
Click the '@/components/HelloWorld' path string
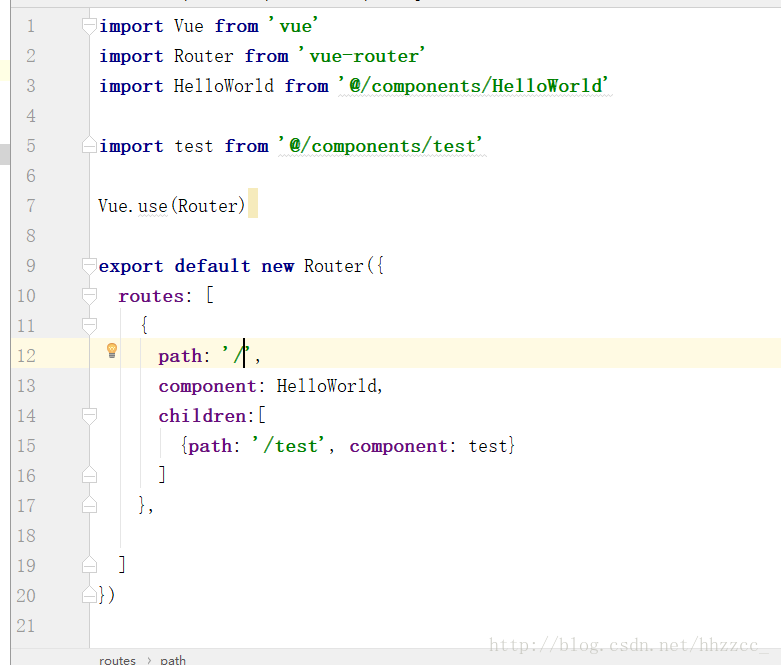coord(473,85)
